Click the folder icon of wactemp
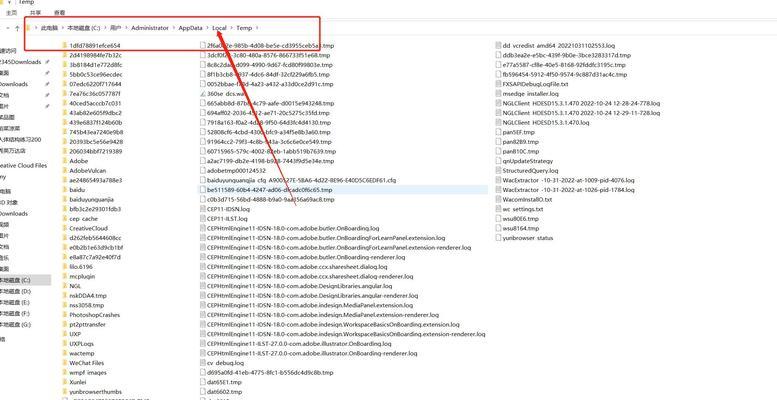The image size is (777, 400). pyautogui.click(x=64, y=353)
